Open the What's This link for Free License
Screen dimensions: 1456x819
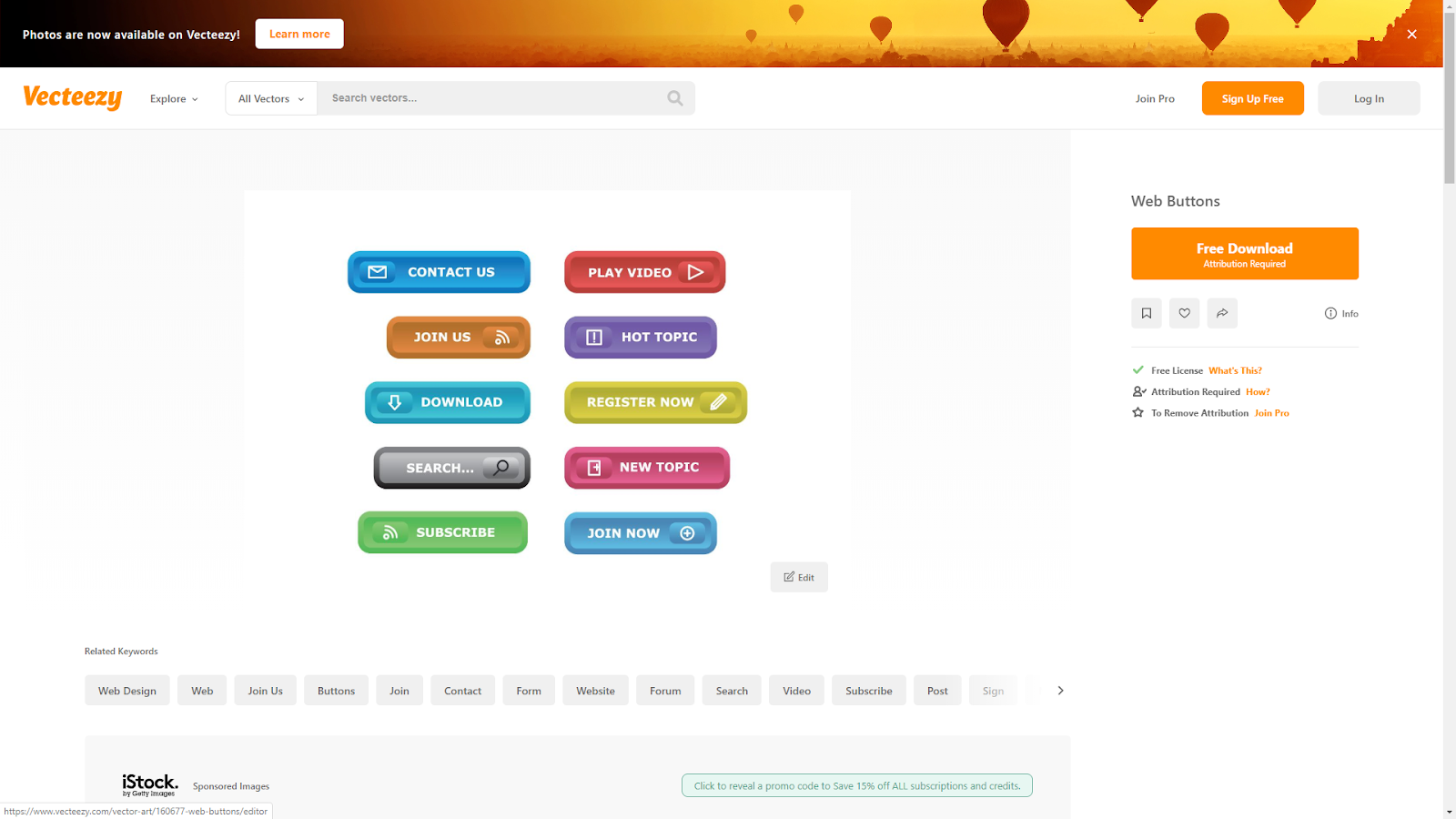pos(1235,370)
